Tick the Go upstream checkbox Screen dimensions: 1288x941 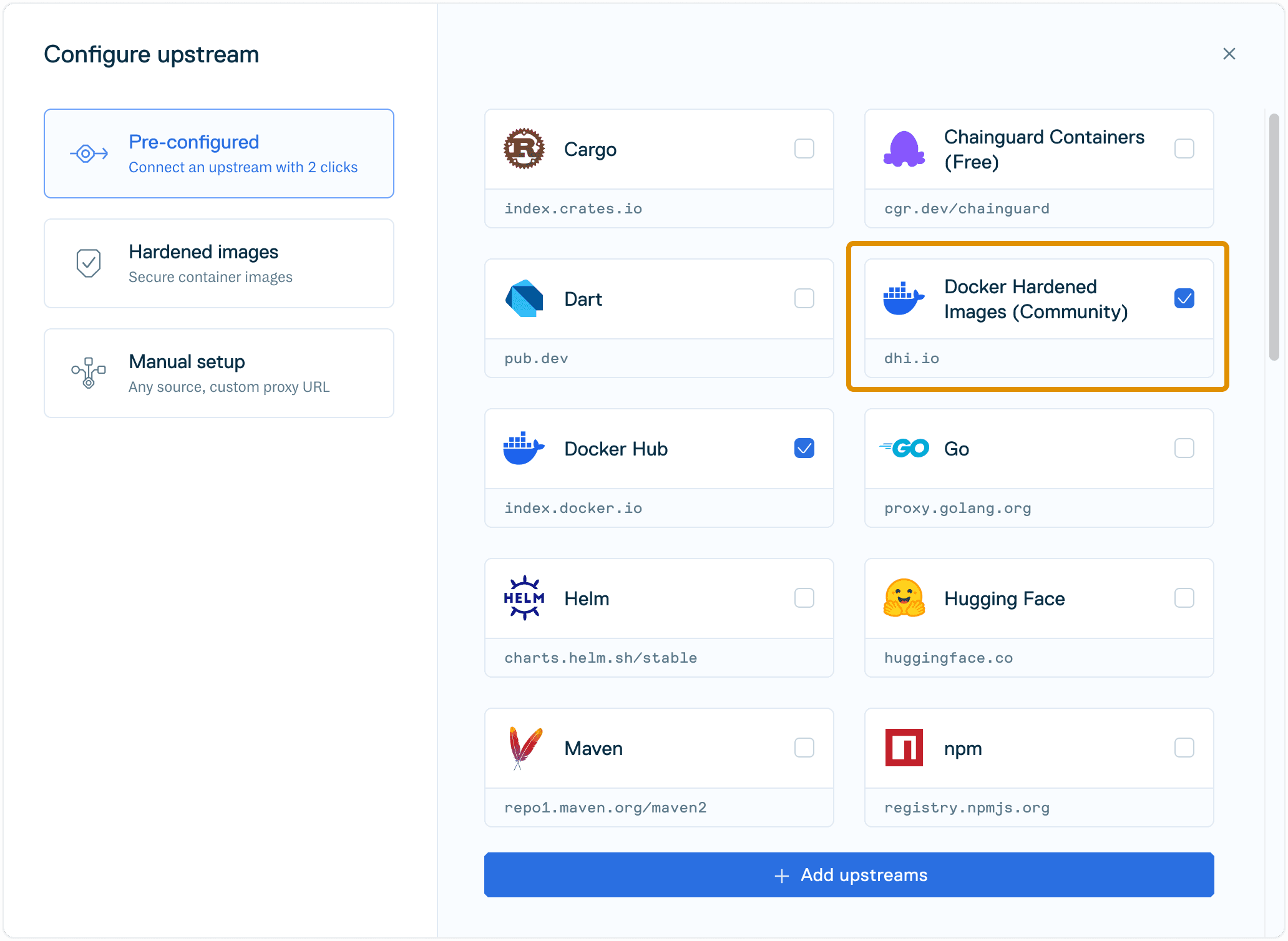click(1184, 448)
